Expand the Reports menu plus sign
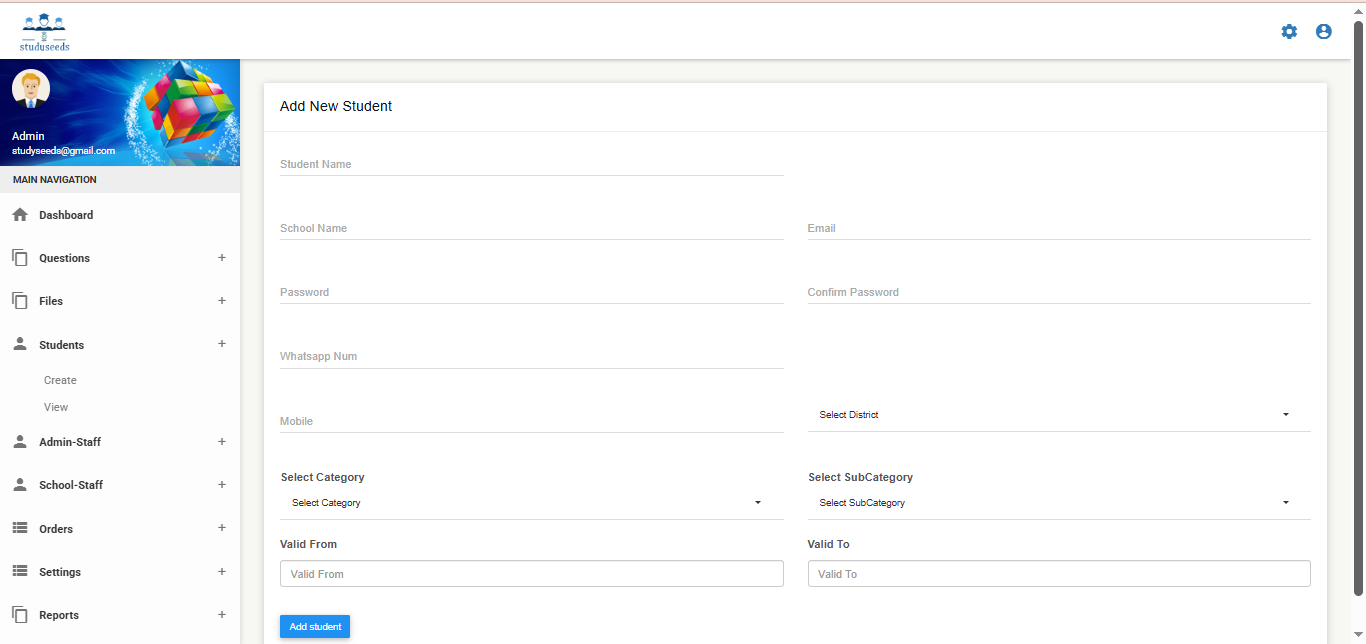This screenshot has height=644, width=1366. [222, 615]
